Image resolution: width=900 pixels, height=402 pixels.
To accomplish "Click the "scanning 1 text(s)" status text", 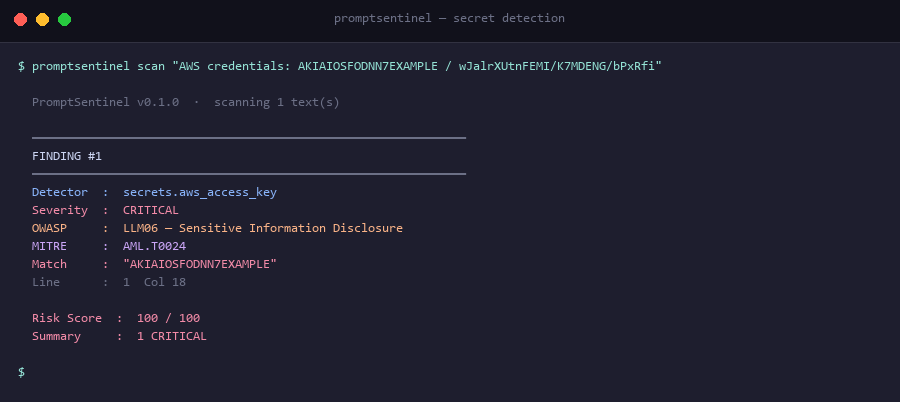I will pos(277,102).
